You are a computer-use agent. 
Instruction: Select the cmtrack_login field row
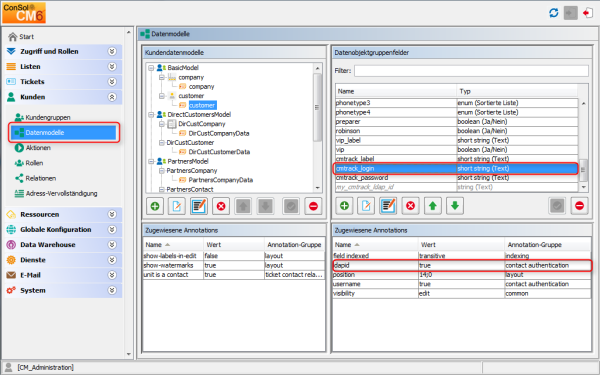(x=457, y=168)
